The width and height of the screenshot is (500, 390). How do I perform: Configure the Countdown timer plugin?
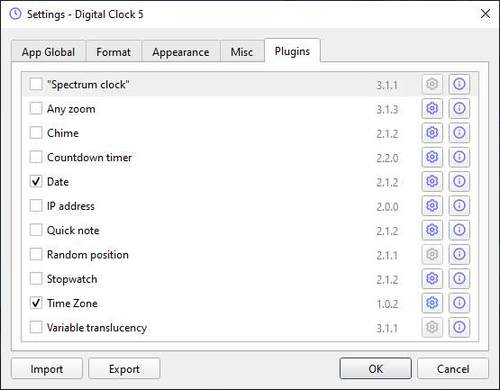[432, 157]
